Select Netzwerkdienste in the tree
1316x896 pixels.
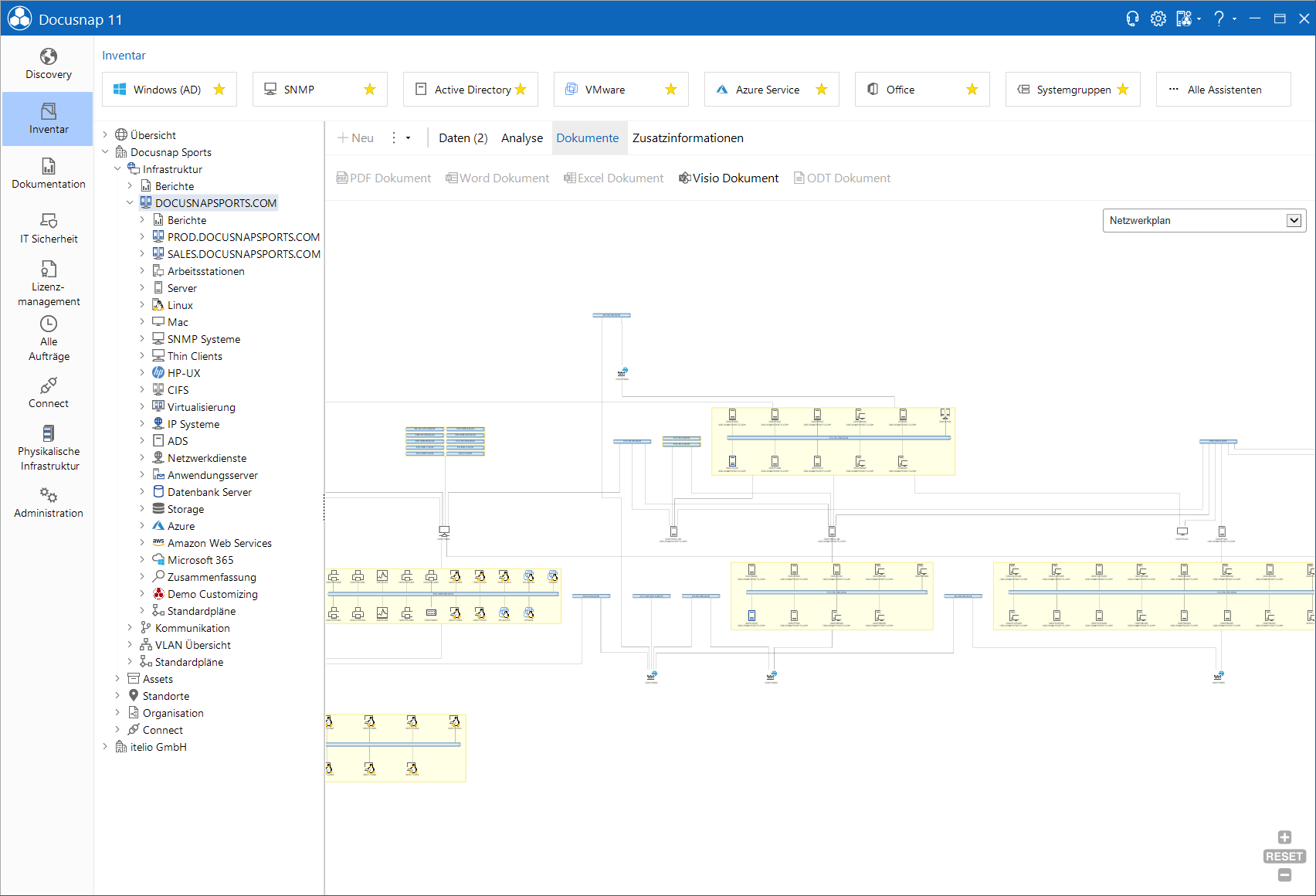[x=207, y=458]
